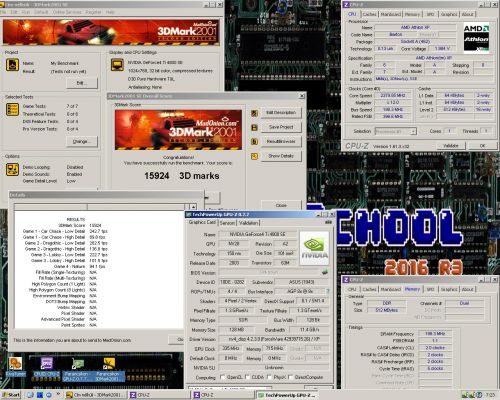Click the DRAM Frequency value in CPU-Z

(x=435, y=334)
